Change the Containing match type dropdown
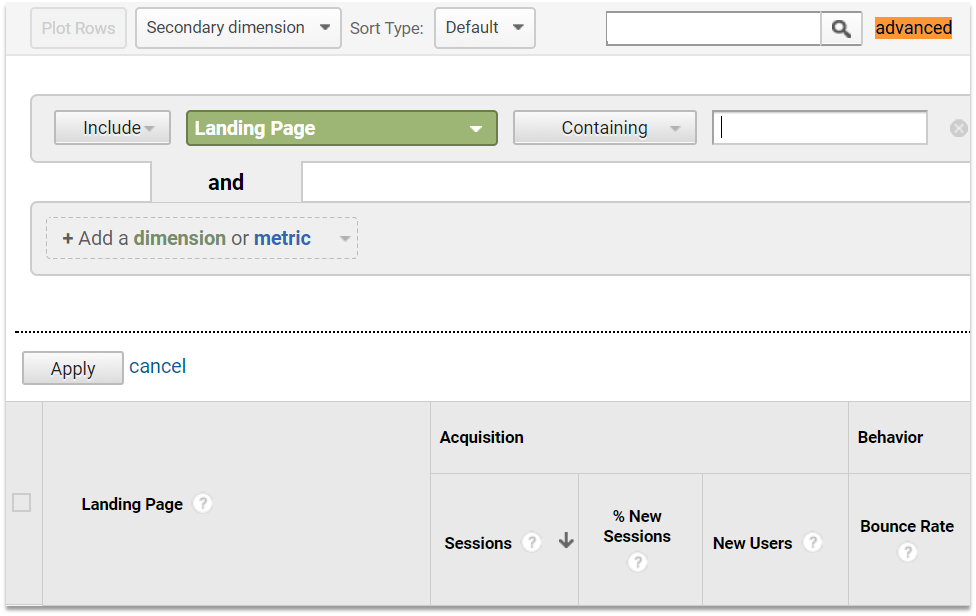Image resolution: width=976 pixels, height=616 pixels. 604,128
